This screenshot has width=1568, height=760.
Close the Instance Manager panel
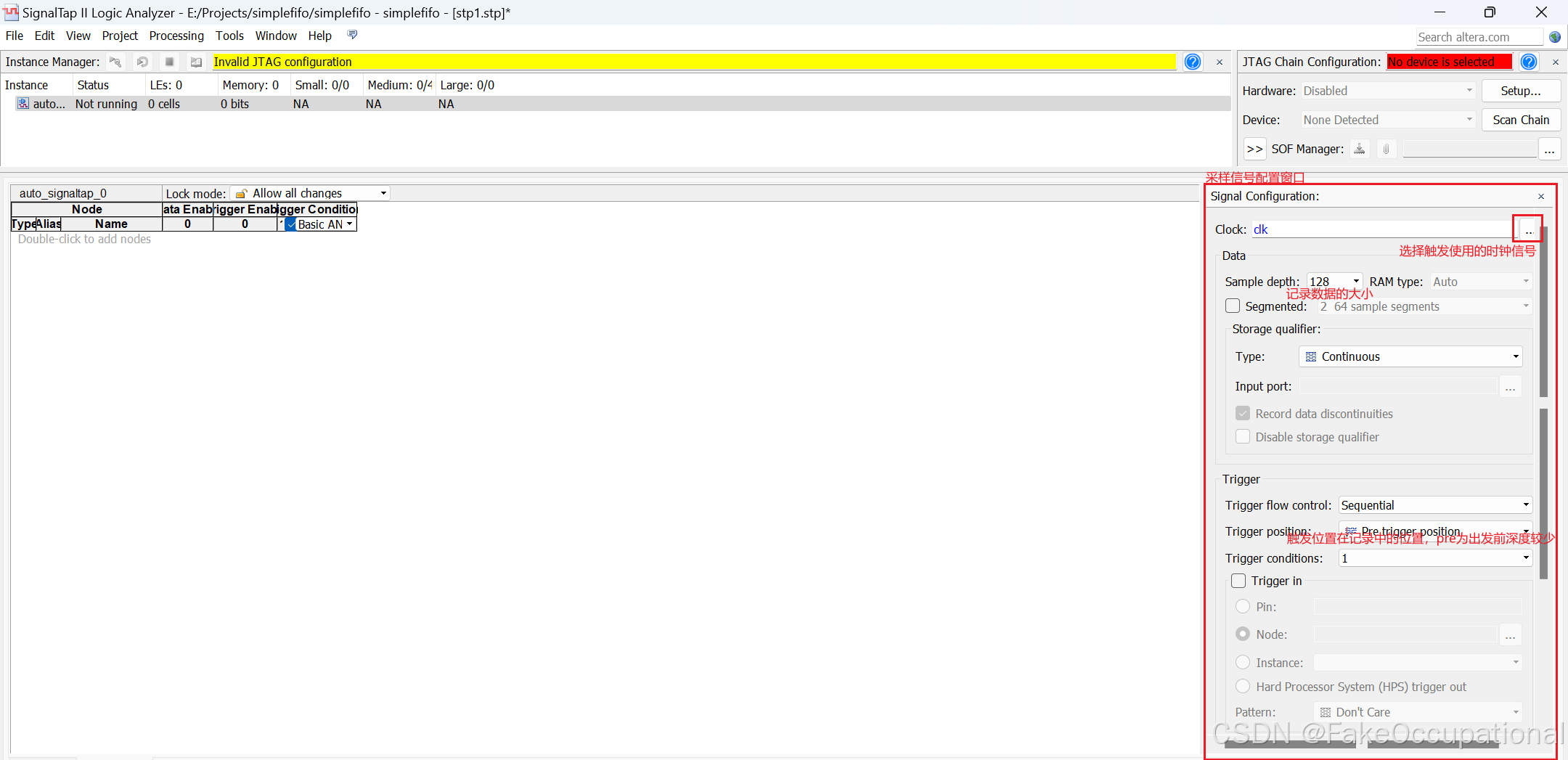click(x=1220, y=62)
